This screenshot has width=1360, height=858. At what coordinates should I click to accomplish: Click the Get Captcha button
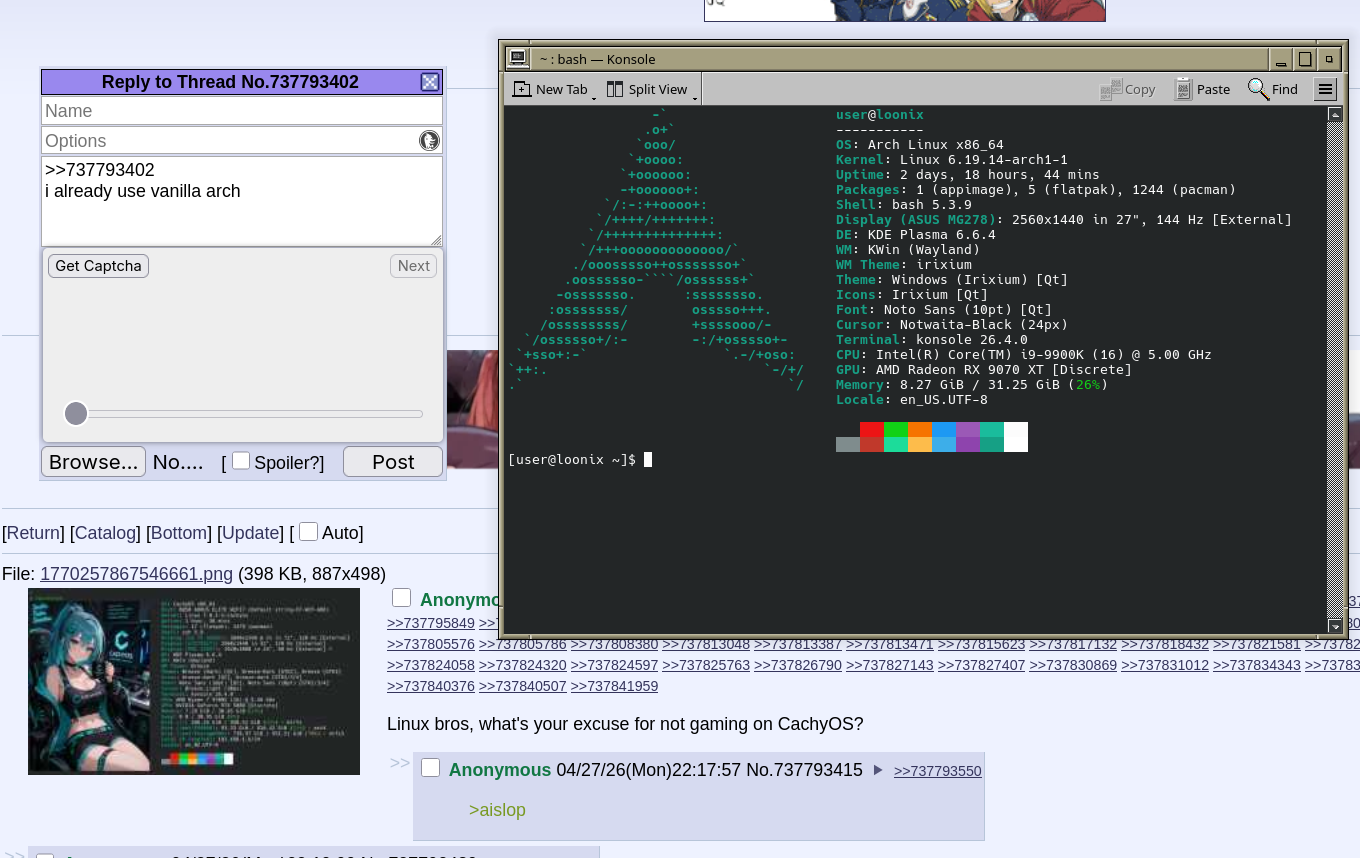tap(98, 266)
